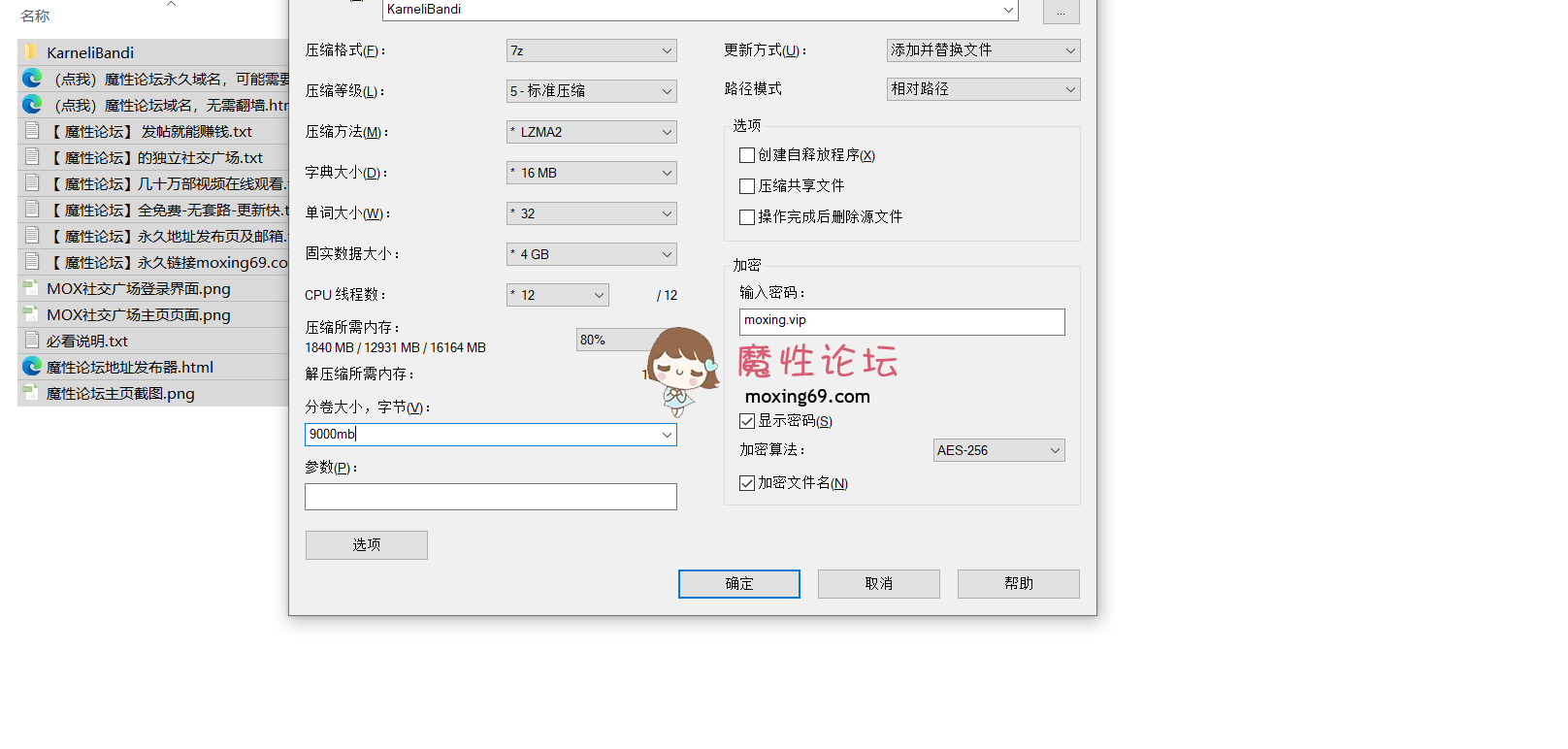Enable 创建自释放程序 checkbox
Screen dimensions: 1568x749
[x=746, y=155]
